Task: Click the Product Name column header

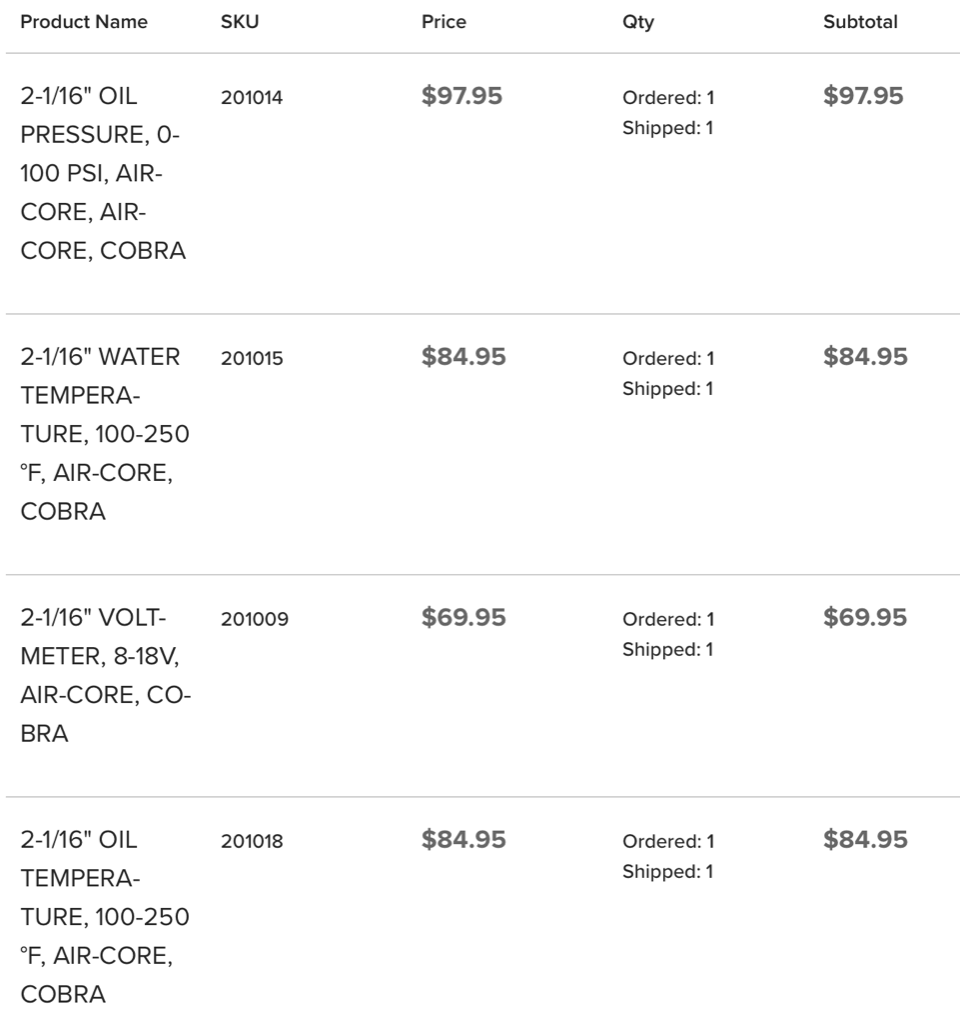Action: pyautogui.click(x=84, y=22)
